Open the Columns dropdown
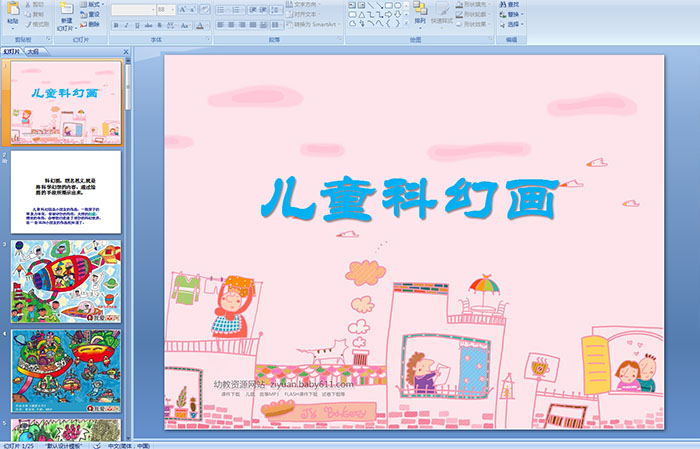Image resolution: width=700 pixels, height=449 pixels. tap(277, 25)
